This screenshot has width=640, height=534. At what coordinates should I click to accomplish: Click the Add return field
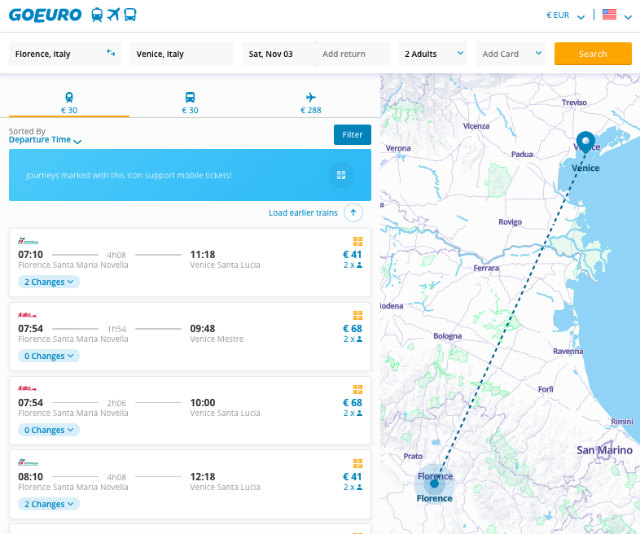coord(353,54)
